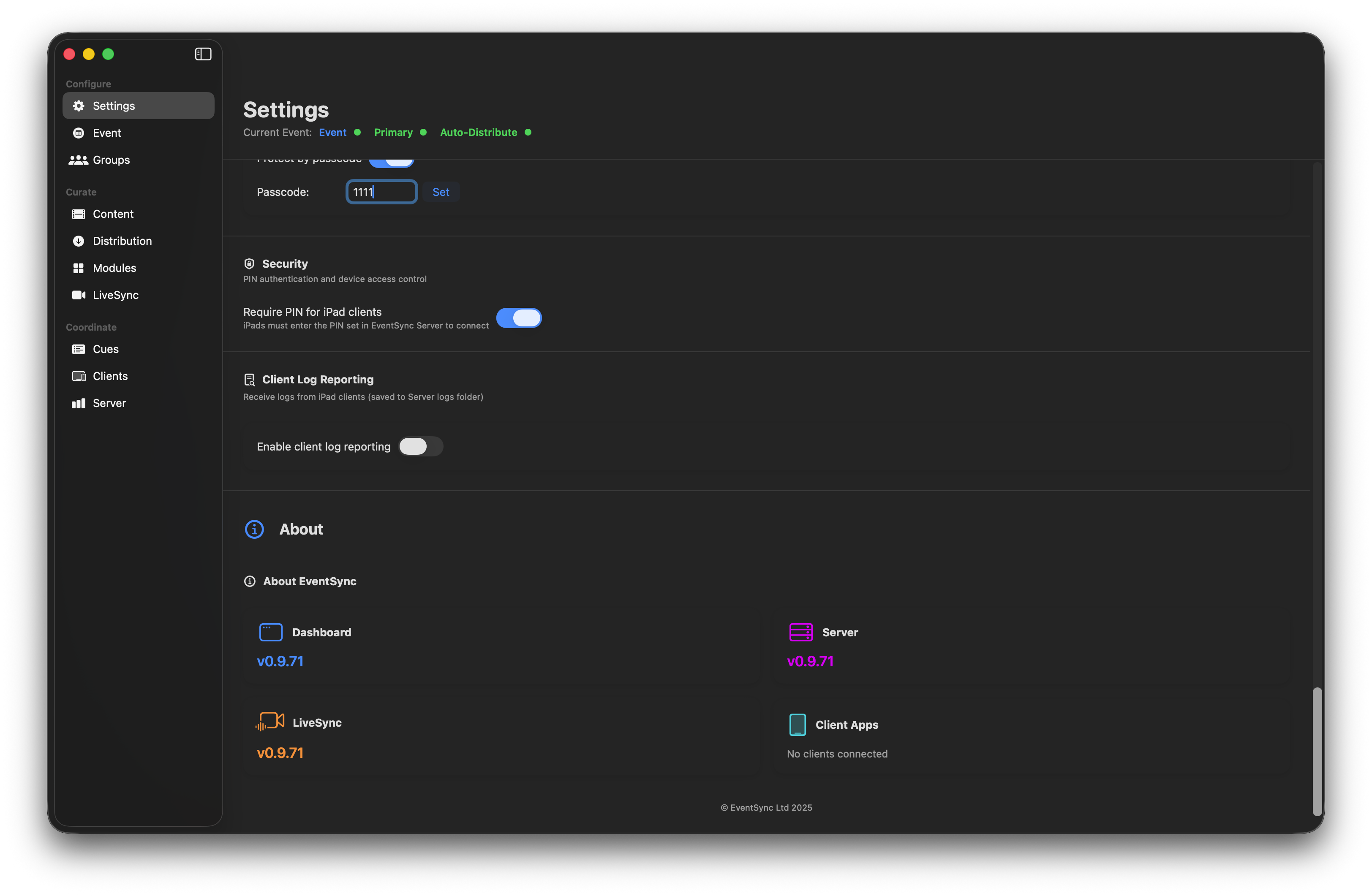The image size is (1372, 896).
Task: Toggle Require PIN for iPad clients
Action: coord(518,318)
